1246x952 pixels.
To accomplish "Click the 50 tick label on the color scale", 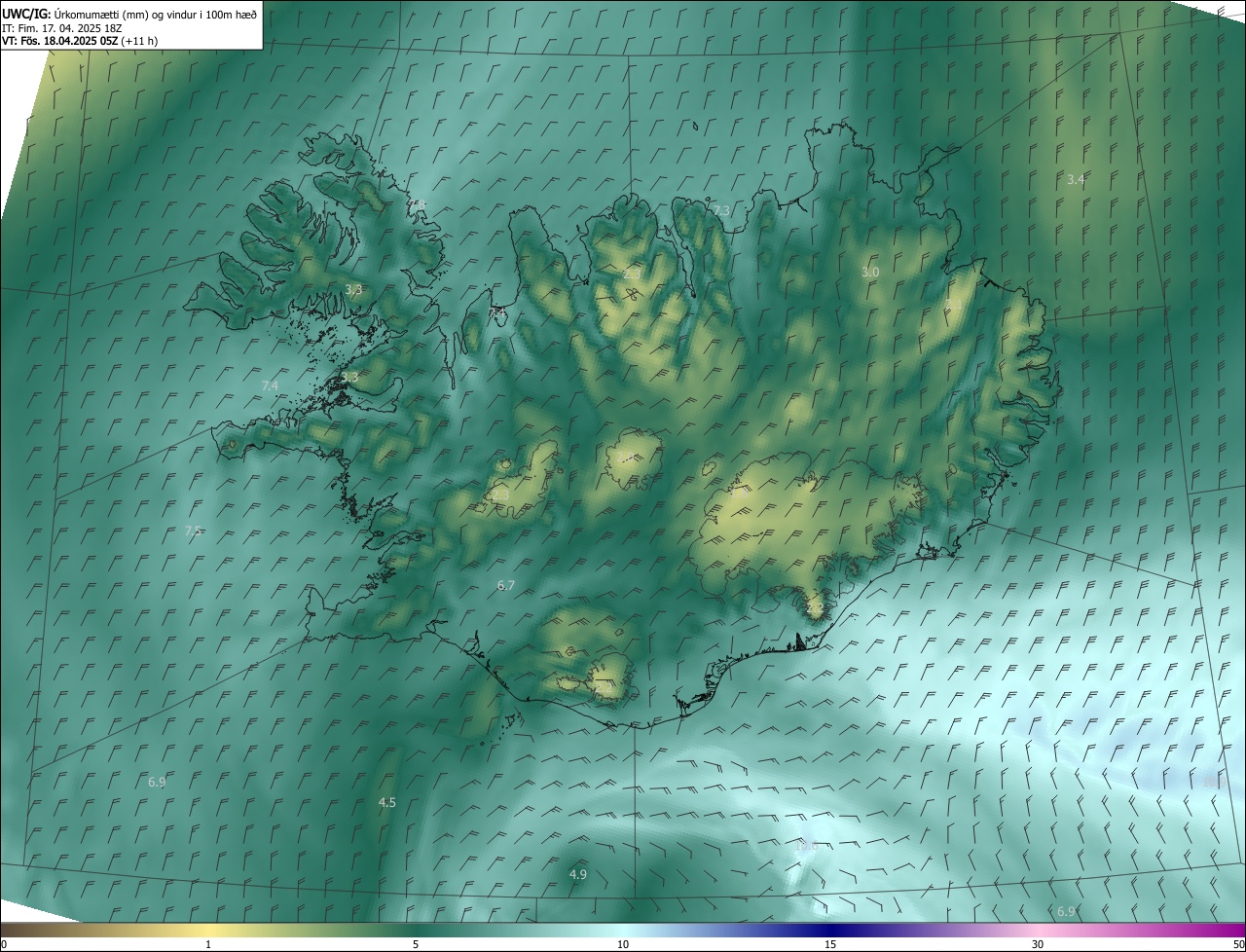I will pos(1238,944).
